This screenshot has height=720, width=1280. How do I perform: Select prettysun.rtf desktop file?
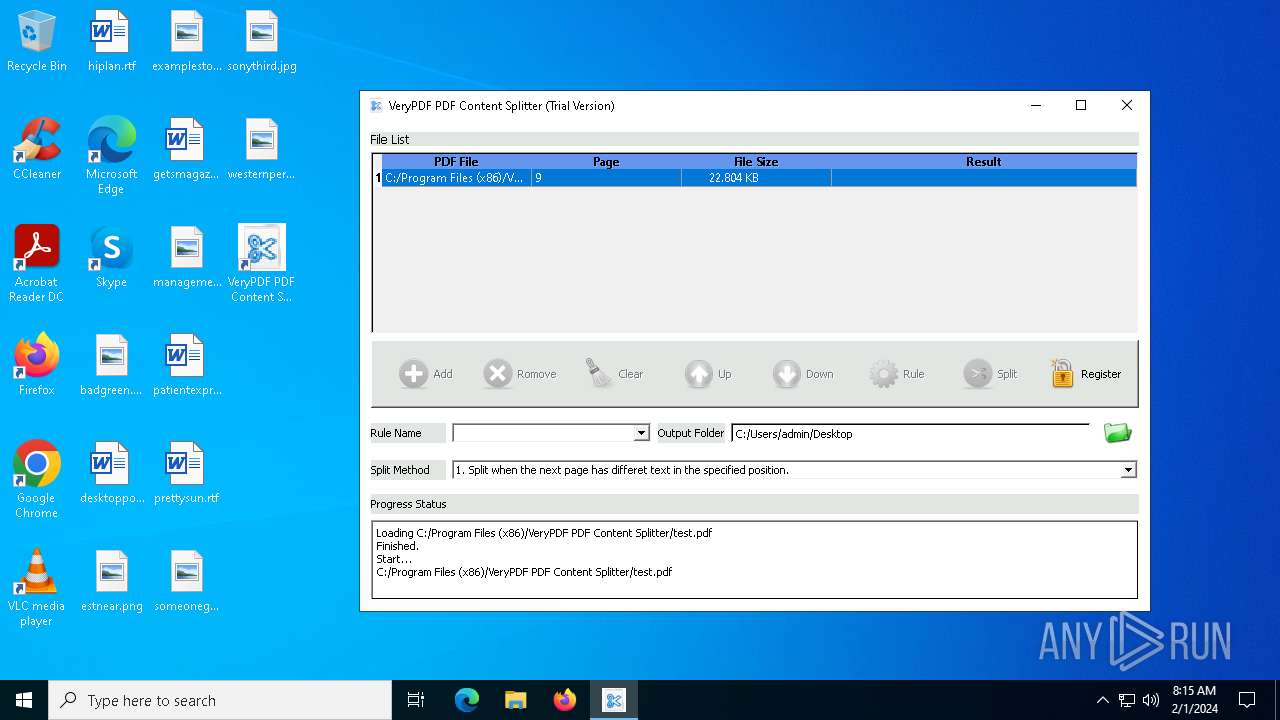point(187,474)
